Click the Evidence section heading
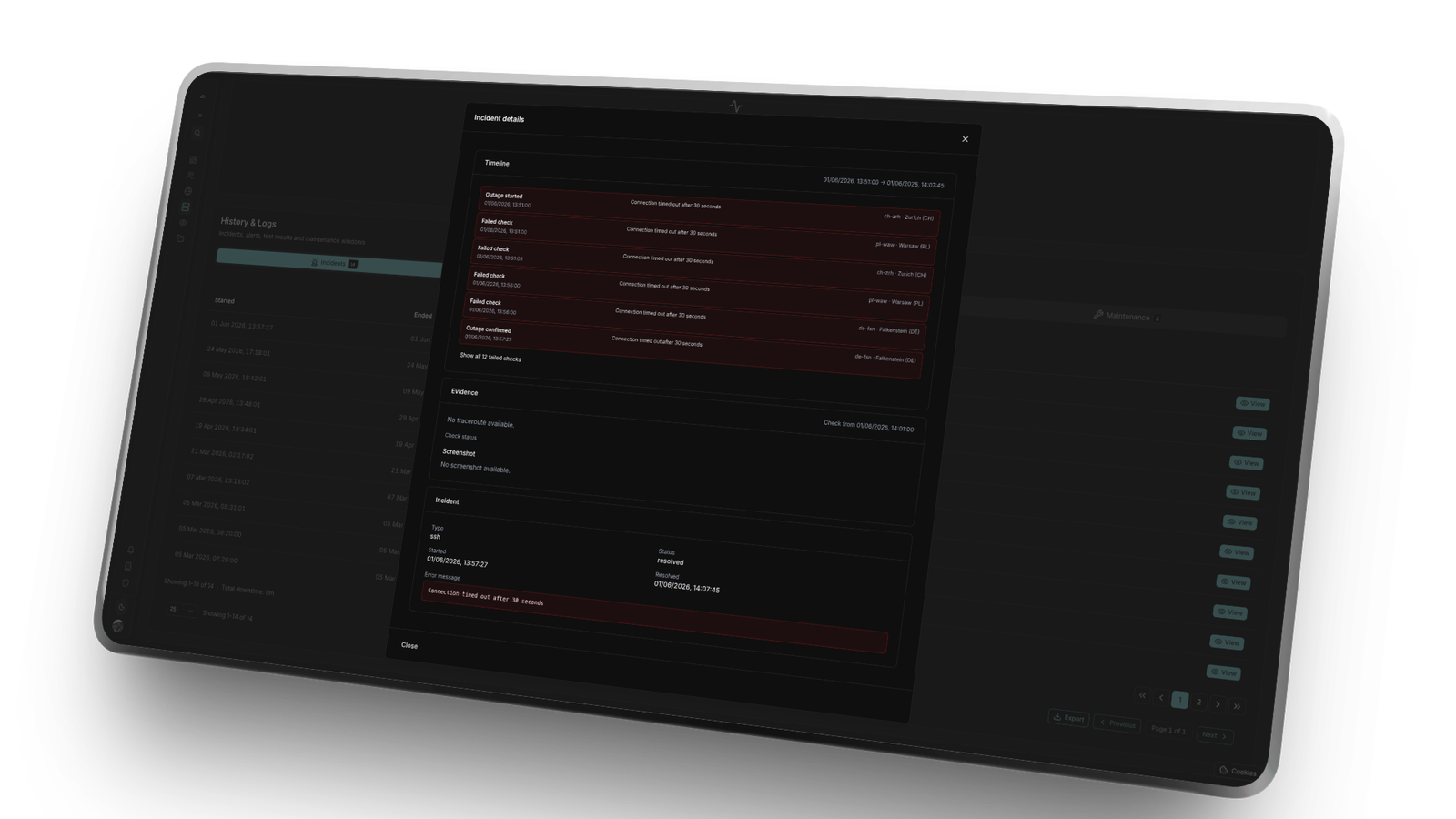Screen dimensions: 1456x819 tap(464, 392)
